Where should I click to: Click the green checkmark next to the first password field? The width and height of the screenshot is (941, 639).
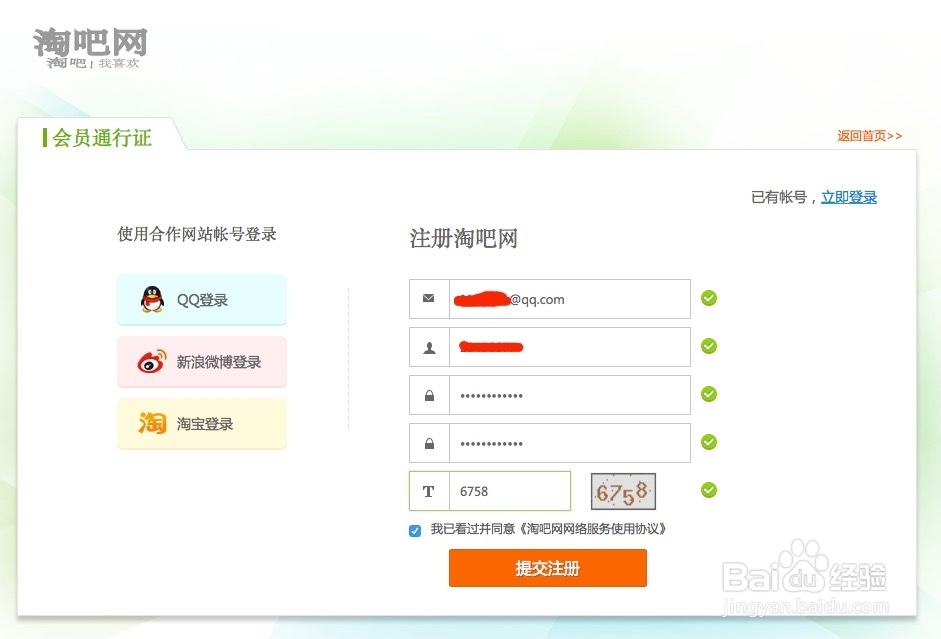tap(709, 394)
